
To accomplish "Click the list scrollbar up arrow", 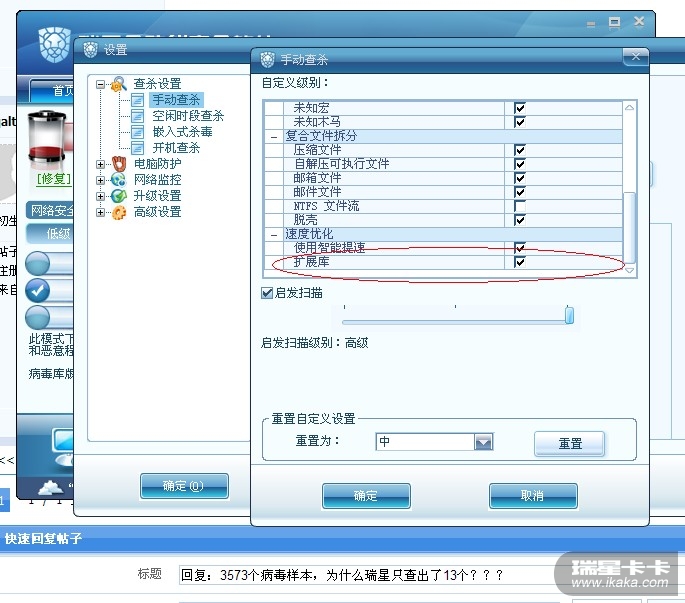I will pyautogui.click(x=630, y=107).
